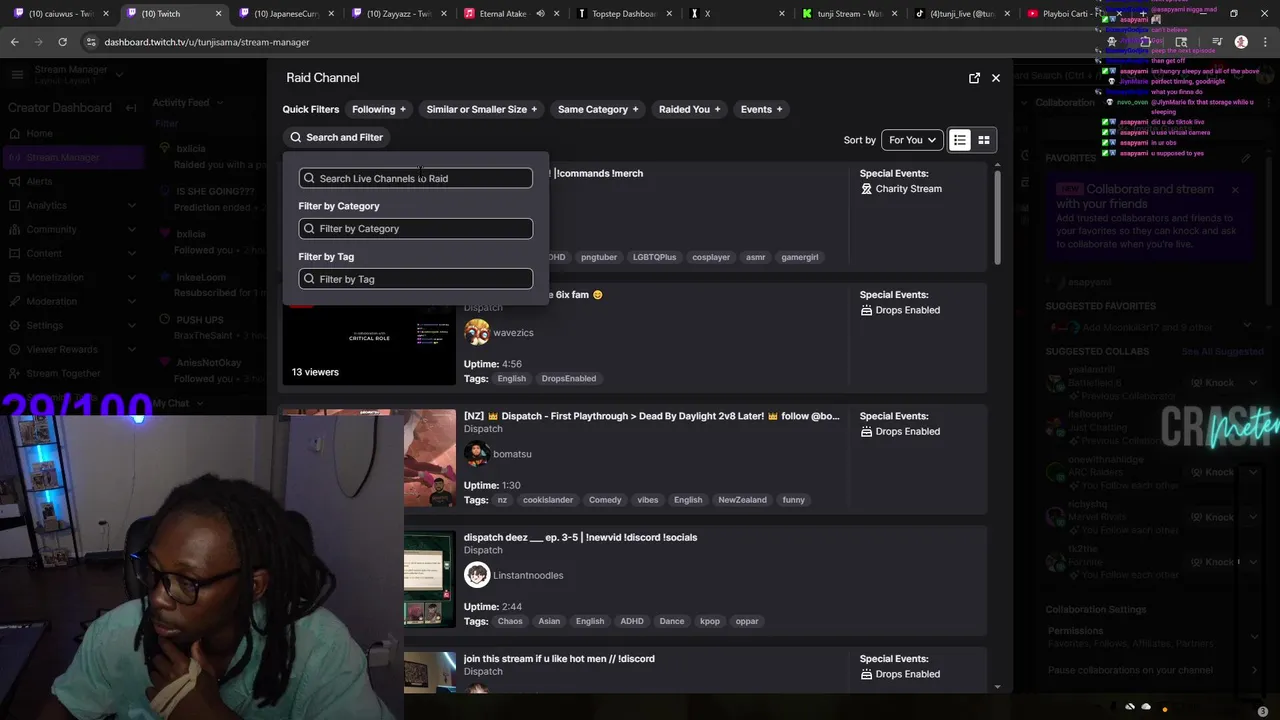This screenshot has width=1280, height=720.
Task: Open the browser profile avatar
Action: coord(1241,42)
